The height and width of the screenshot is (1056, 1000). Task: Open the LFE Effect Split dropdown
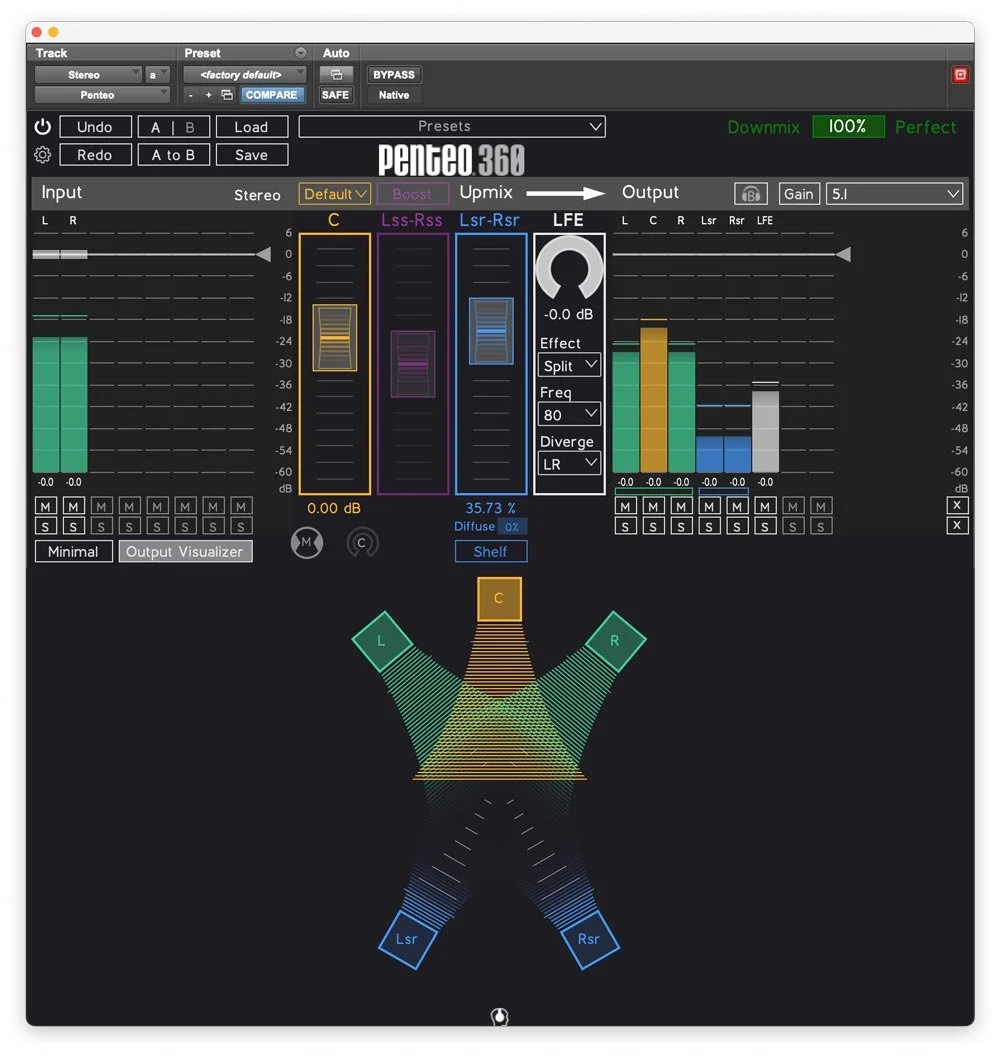(569, 366)
